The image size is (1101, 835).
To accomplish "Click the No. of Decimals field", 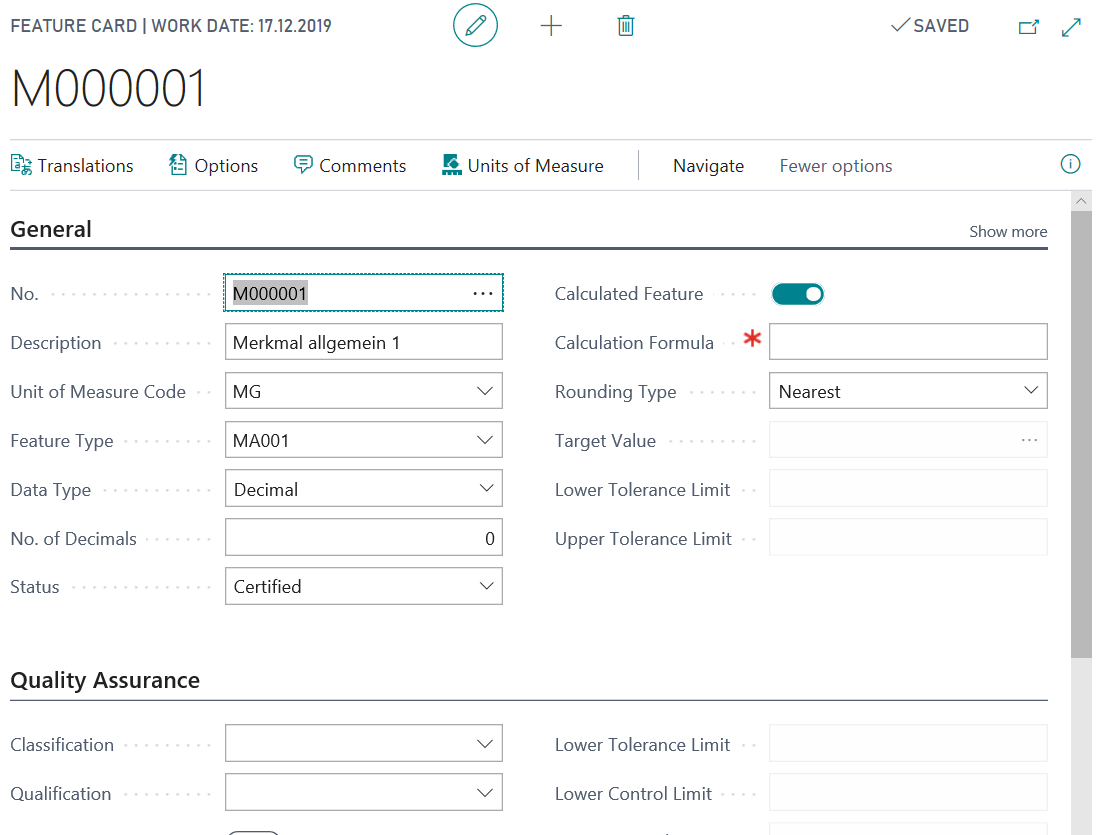I will [364, 538].
